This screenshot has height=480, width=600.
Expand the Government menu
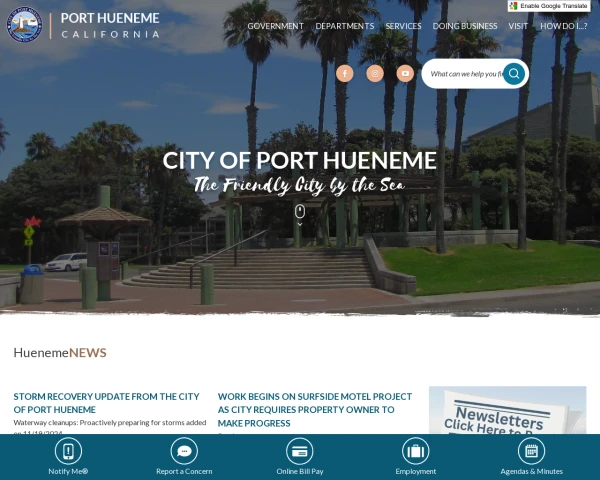pyautogui.click(x=276, y=26)
